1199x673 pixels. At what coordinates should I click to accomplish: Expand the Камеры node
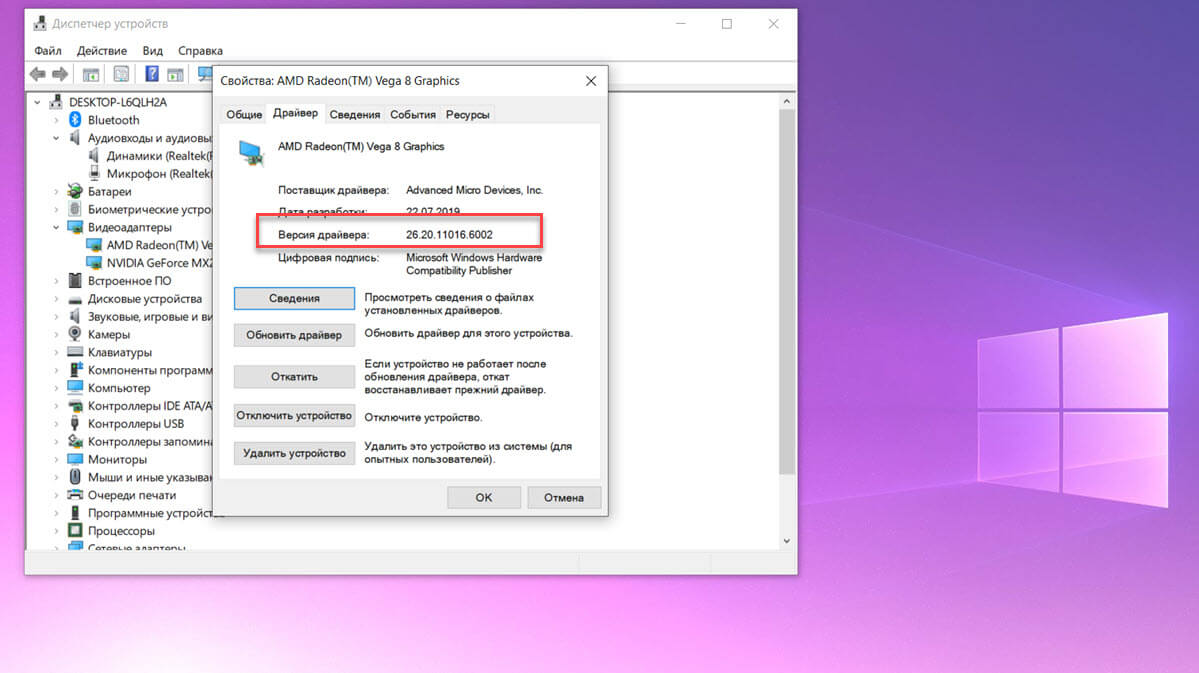(x=56, y=334)
